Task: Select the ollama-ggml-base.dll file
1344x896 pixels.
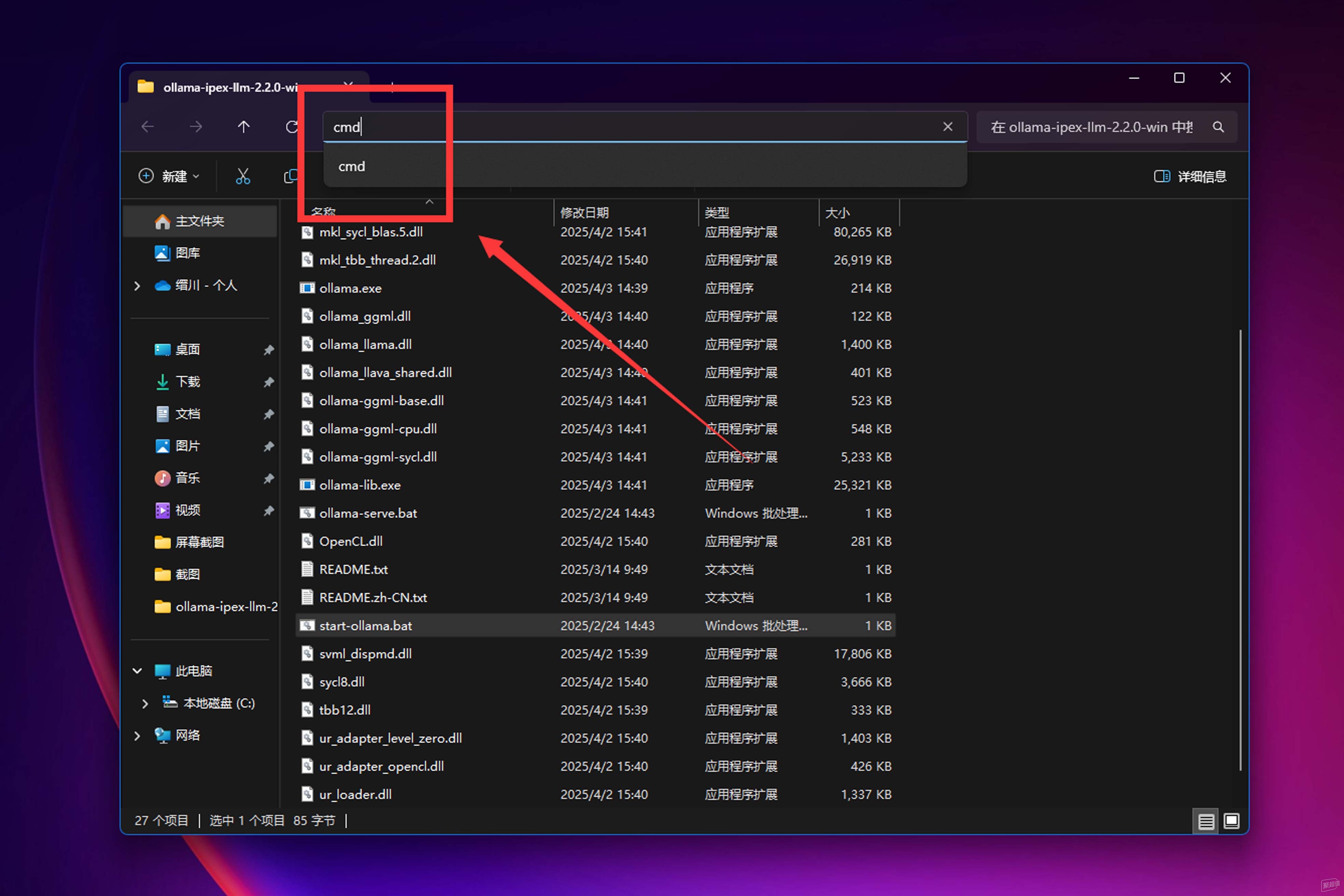Action: [596, 401]
